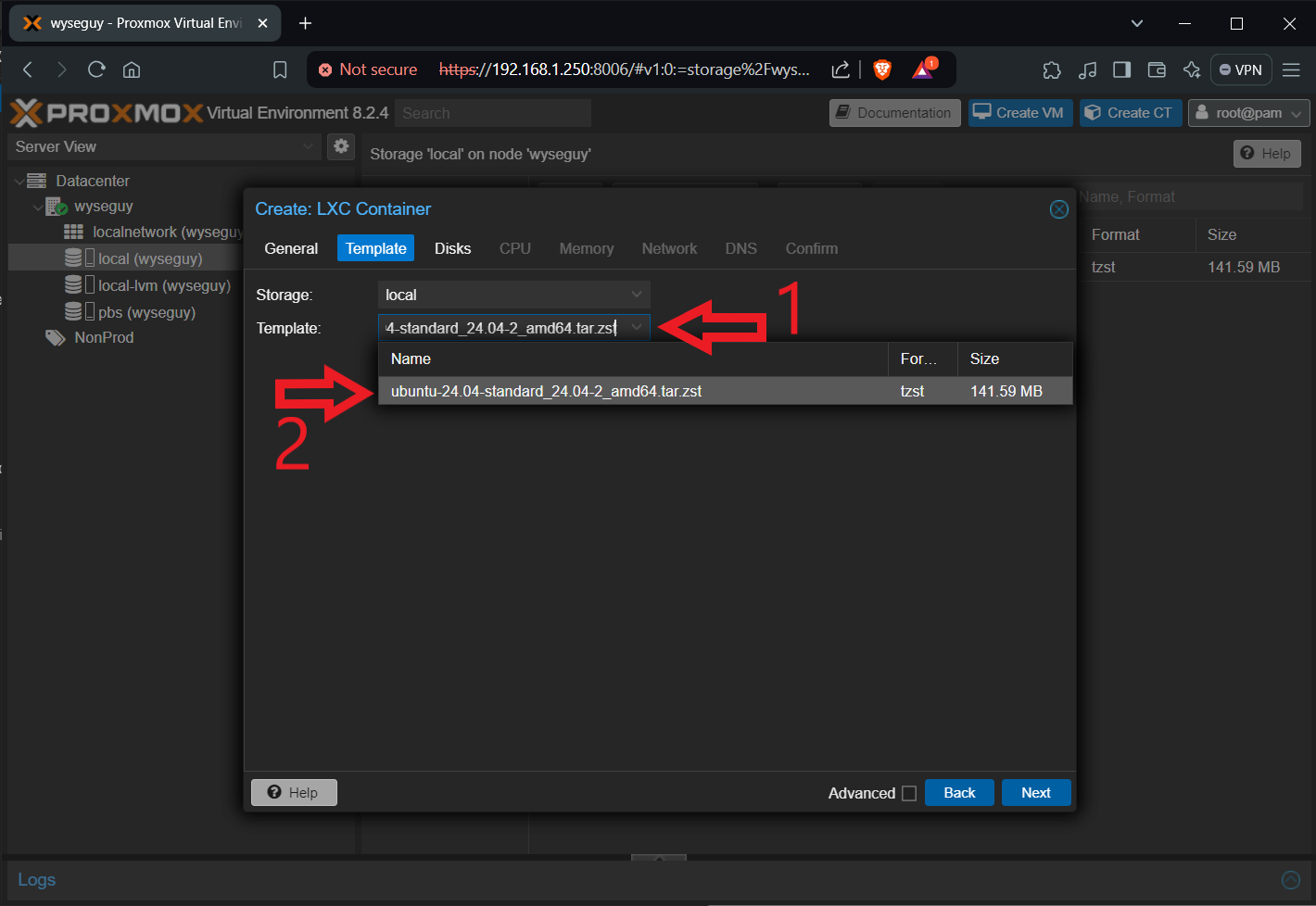Open the Logs panel label
The width and height of the screenshot is (1316, 906).
(x=37, y=880)
